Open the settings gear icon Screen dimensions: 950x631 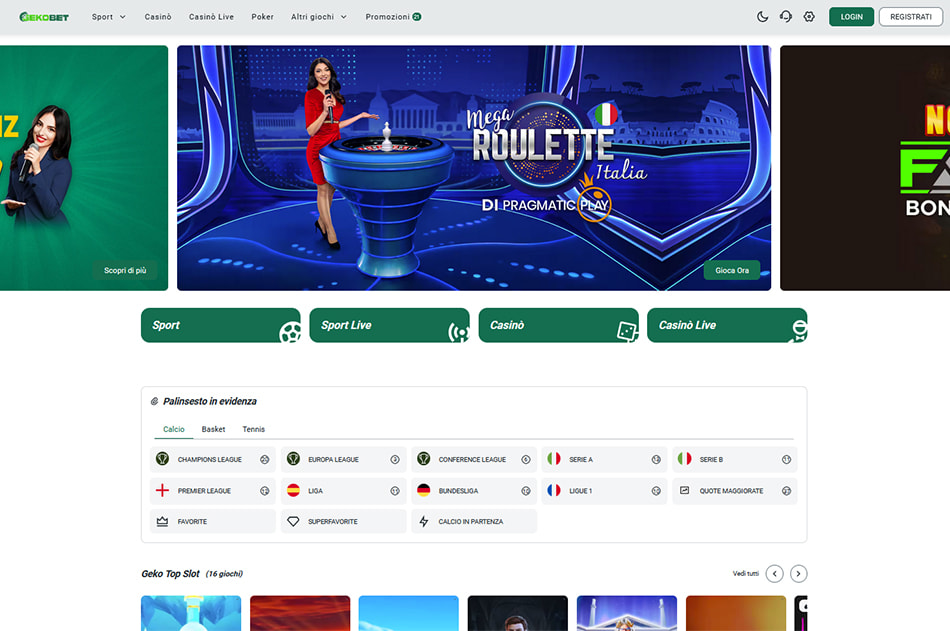coord(809,17)
